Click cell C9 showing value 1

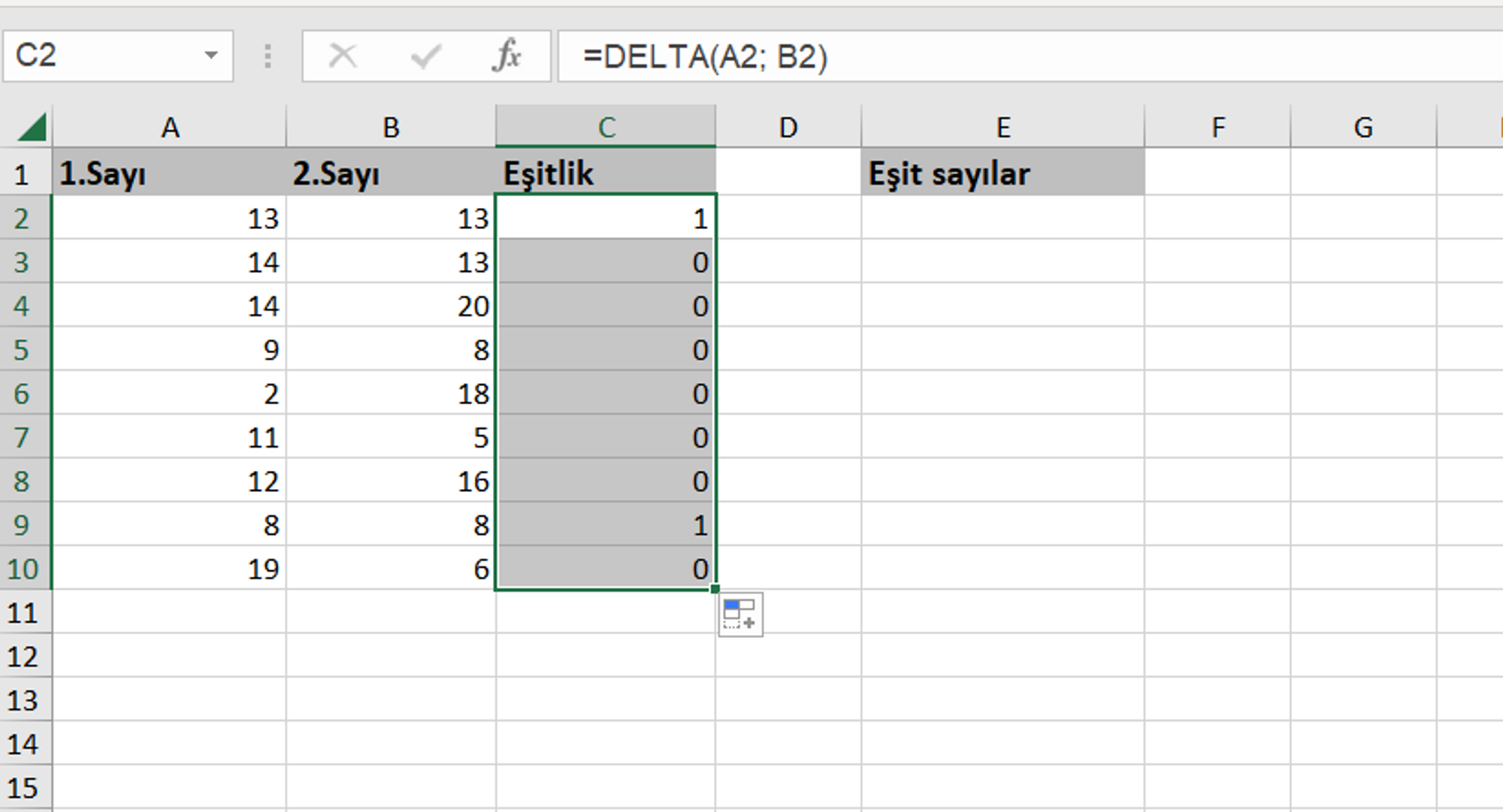(x=606, y=525)
